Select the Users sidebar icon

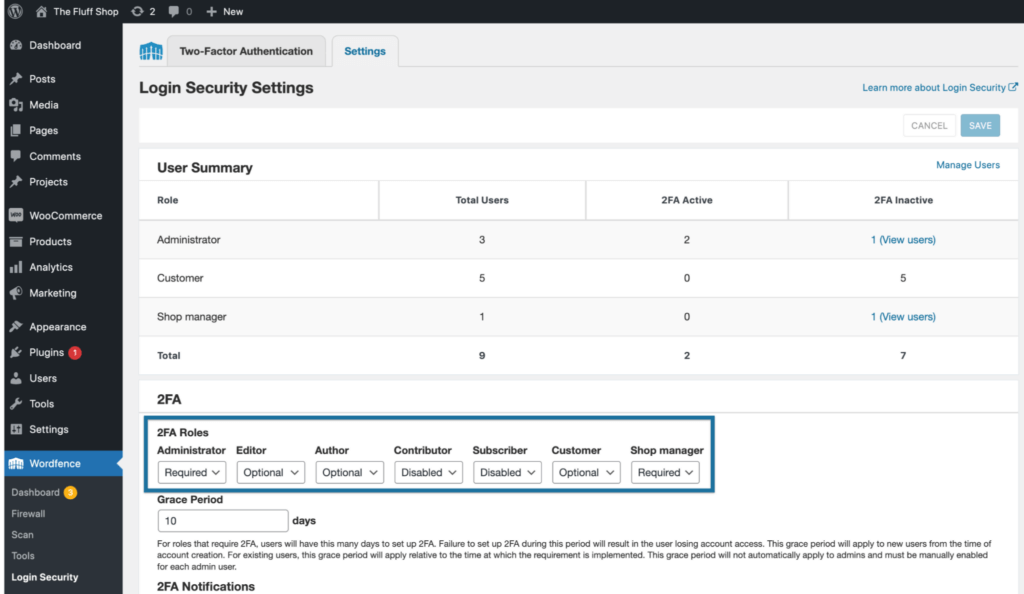tap(14, 377)
